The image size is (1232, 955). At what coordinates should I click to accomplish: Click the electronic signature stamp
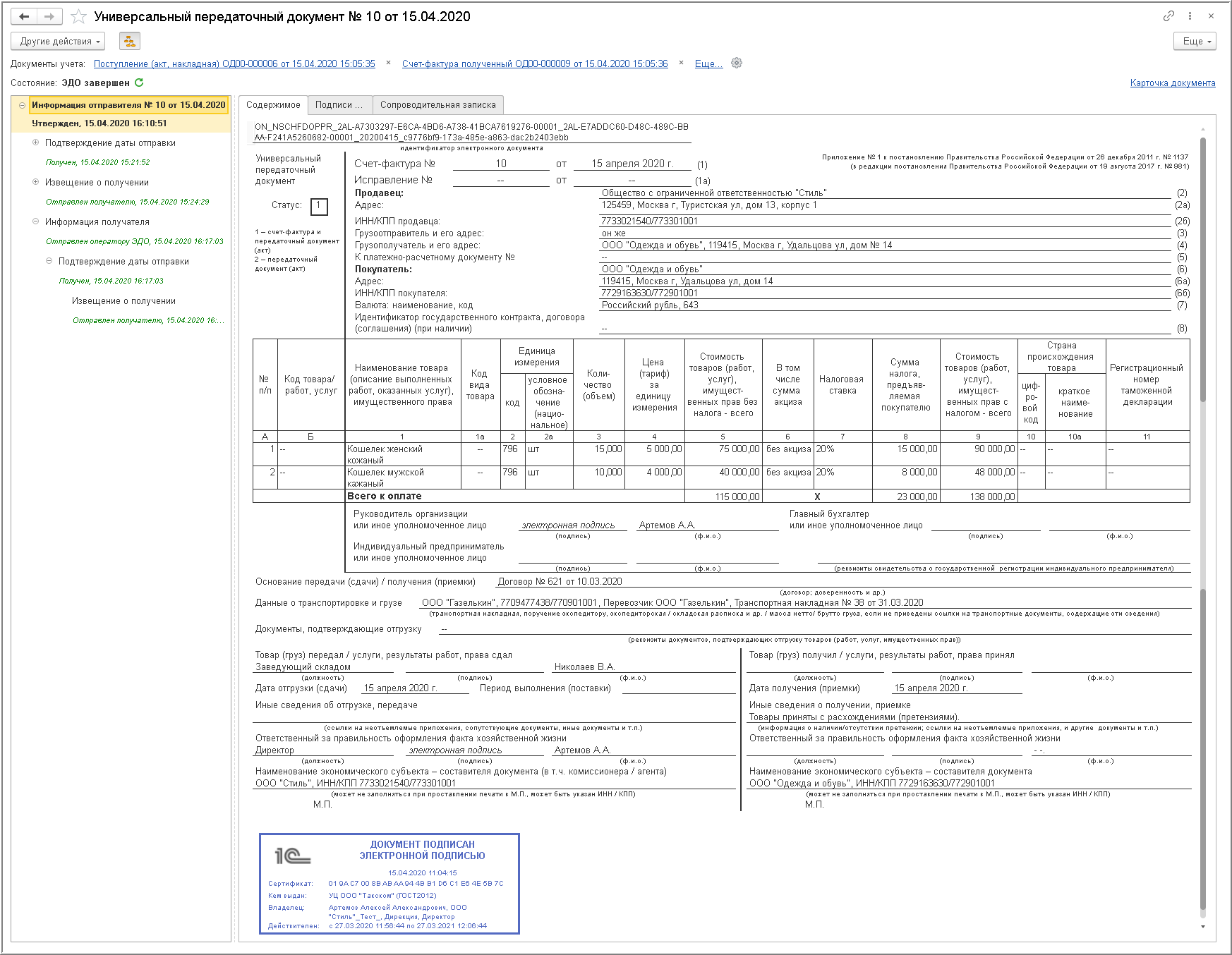click(389, 884)
